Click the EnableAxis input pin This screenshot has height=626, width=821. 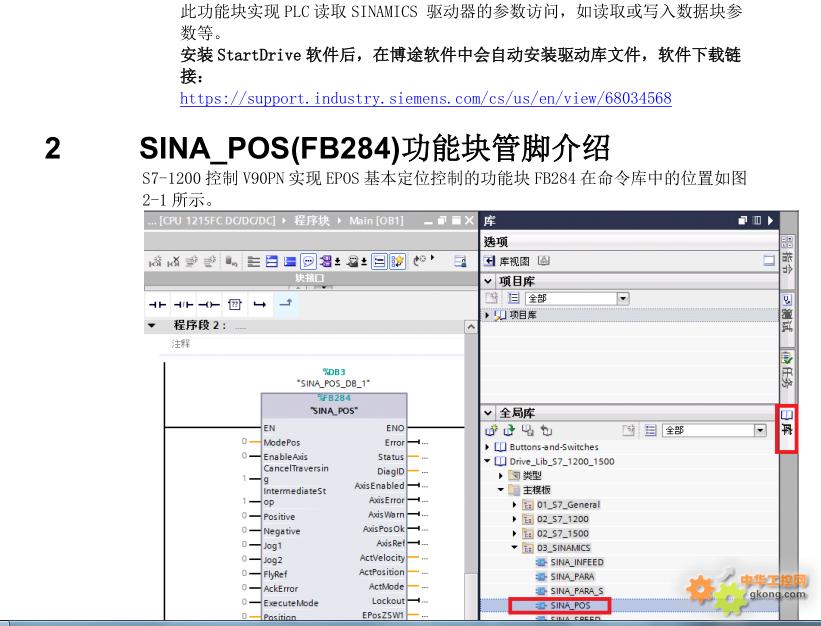285,456
